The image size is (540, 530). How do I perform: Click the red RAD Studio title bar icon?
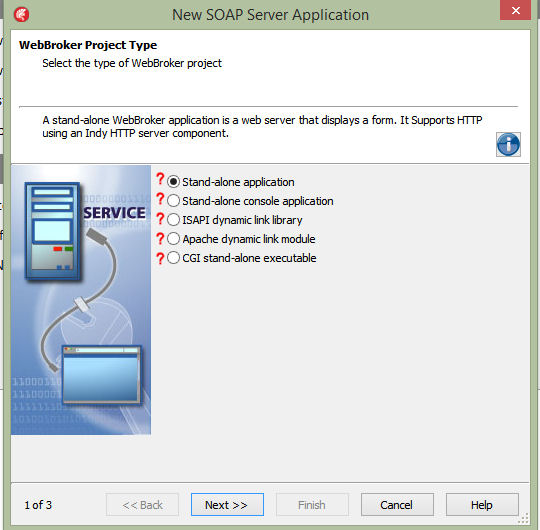pos(21,15)
